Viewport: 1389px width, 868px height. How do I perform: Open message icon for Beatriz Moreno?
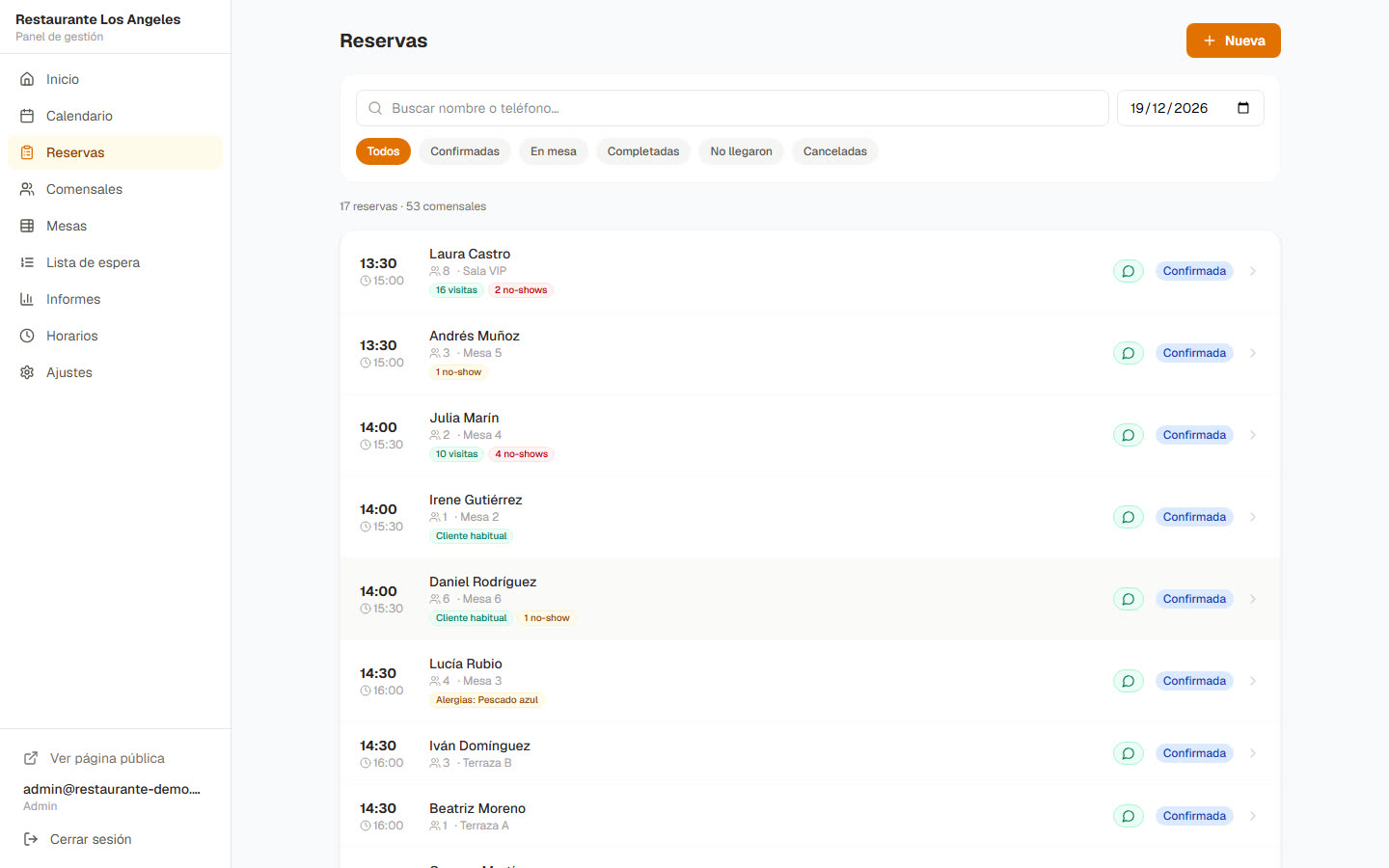pyautogui.click(x=1128, y=816)
